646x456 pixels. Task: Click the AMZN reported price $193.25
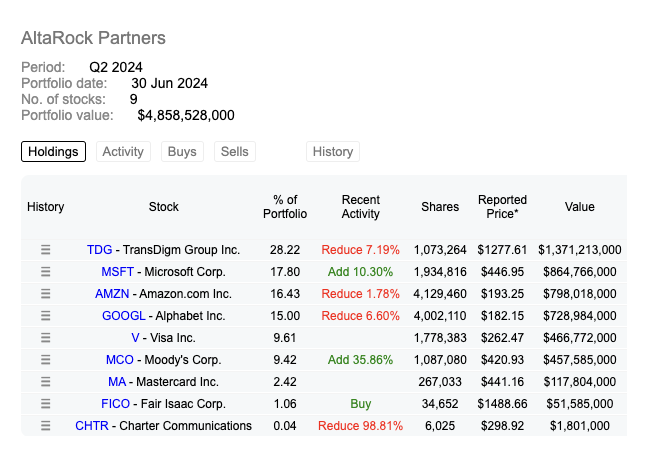point(502,294)
